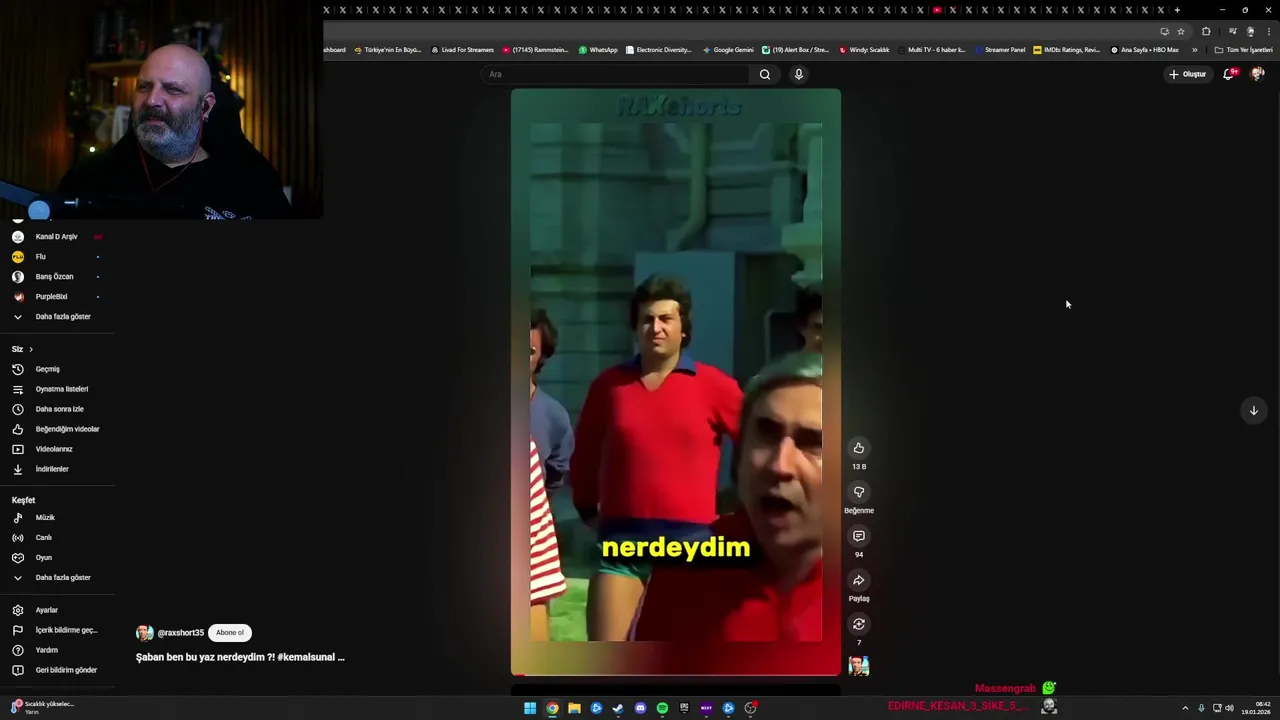This screenshot has height=720, width=1280.
Task: Focus the Ara search field
Action: coord(616,74)
